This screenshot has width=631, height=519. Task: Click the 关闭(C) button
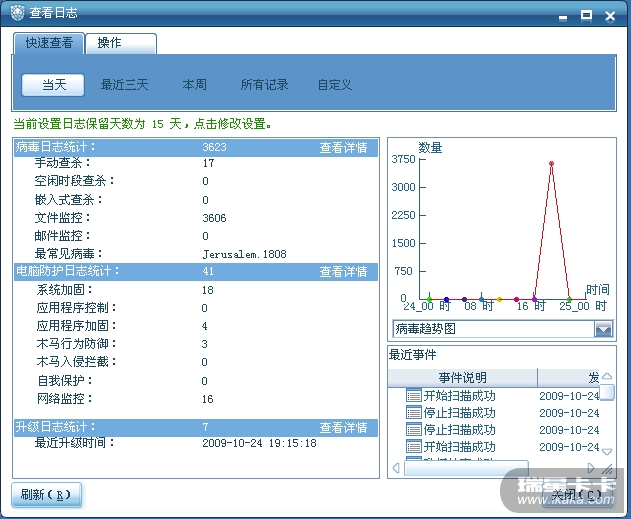pyautogui.click(x=577, y=495)
